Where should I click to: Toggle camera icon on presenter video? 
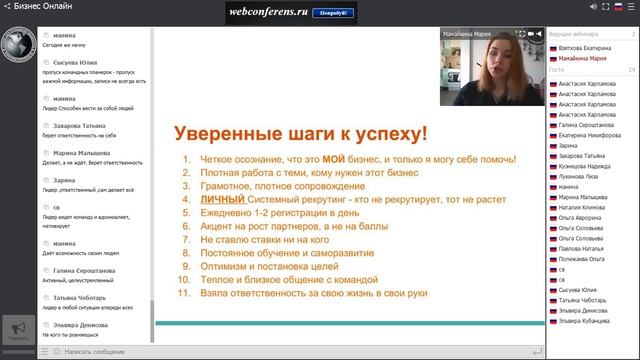[x=531, y=34]
